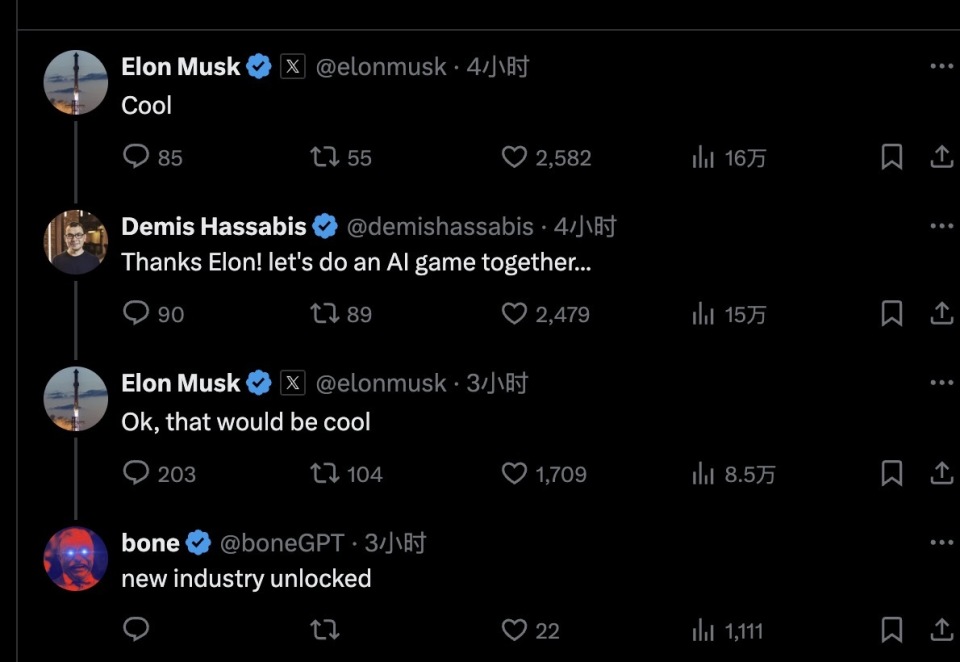Open more options on bone's tweet
The width and height of the screenshot is (960, 662).
tap(941, 543)
